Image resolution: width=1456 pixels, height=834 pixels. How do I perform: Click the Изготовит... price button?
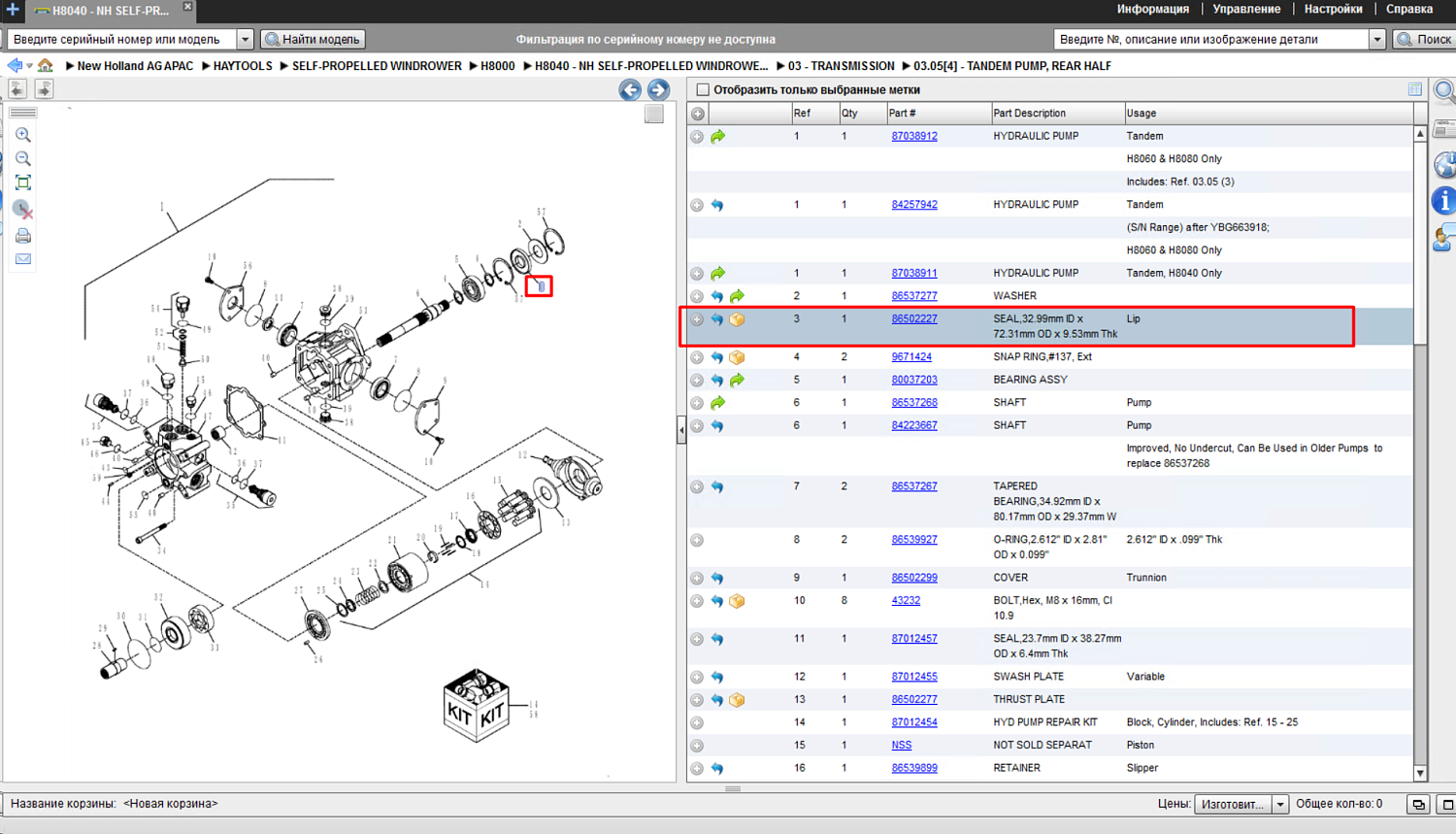(x=1233, y=804)
